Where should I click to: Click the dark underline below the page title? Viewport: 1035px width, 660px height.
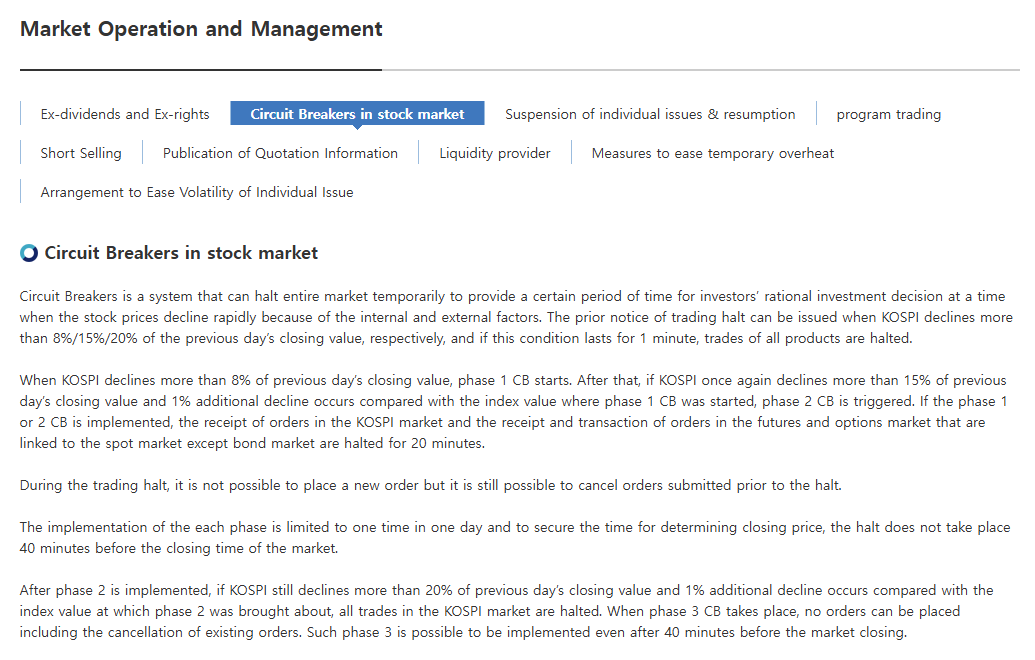point(201,69)
